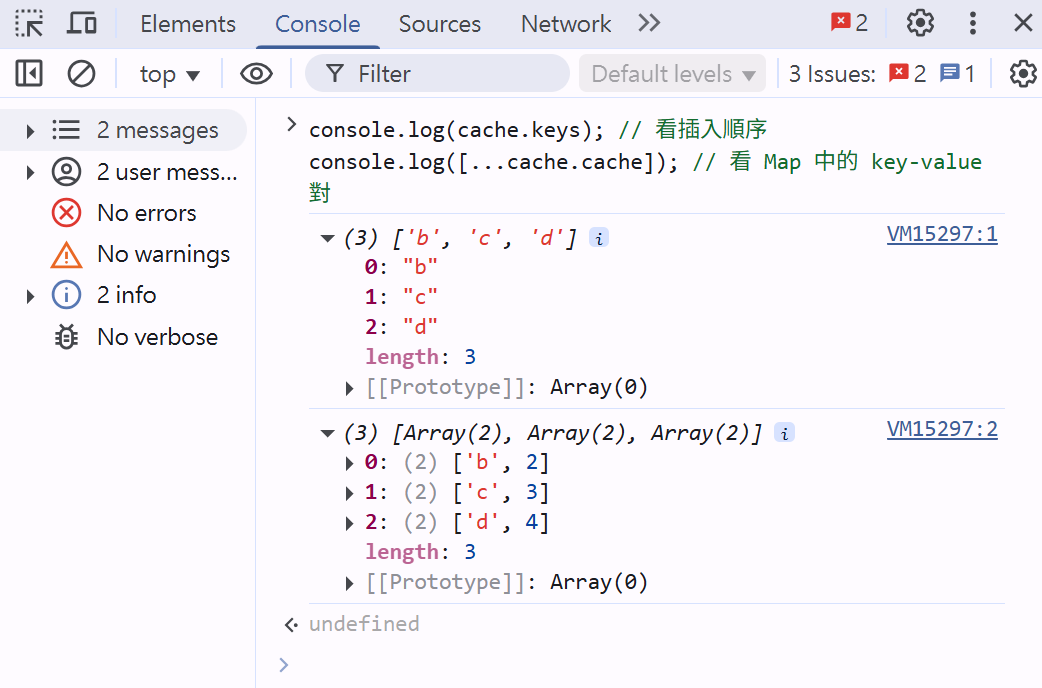Click the console.log(cache.keys) input line

coord(538,130)
